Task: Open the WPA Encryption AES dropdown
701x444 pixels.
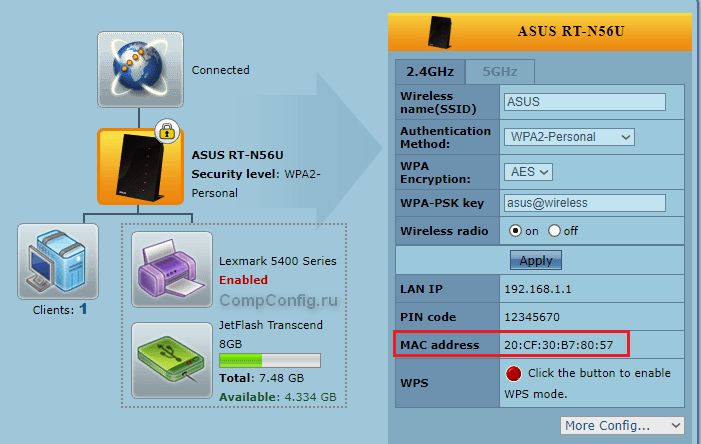Action: (528, 172)
